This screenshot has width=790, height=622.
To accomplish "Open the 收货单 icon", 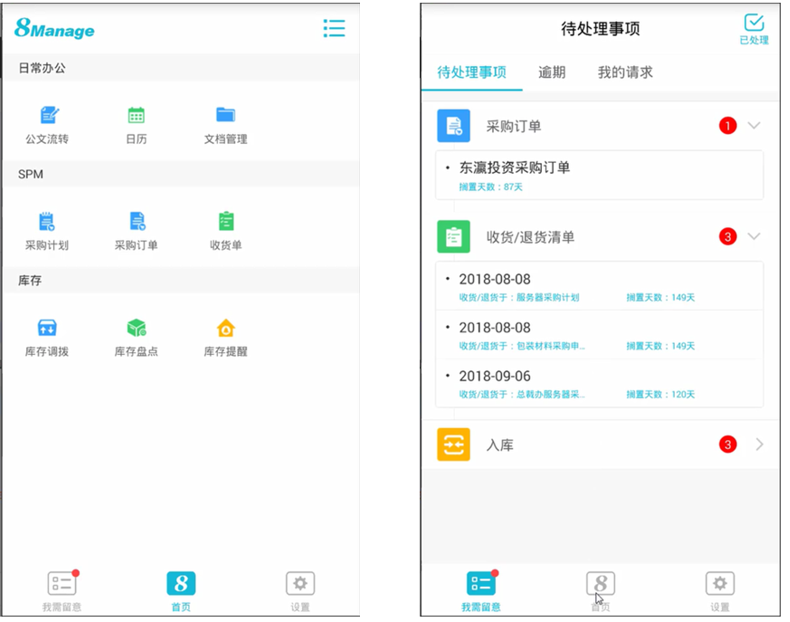I will pyautogui.click(x=225, y=222).
